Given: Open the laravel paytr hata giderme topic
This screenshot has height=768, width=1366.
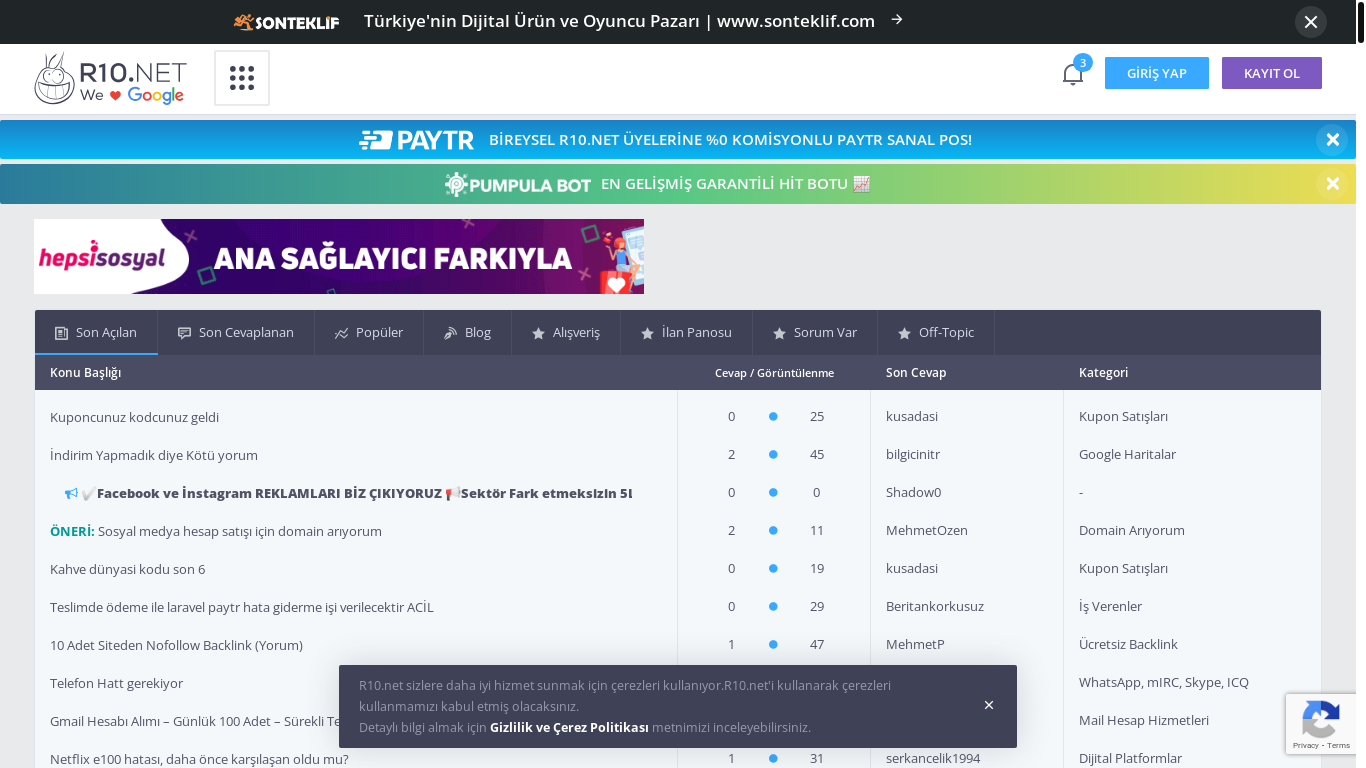Looking at the screenshot, I should 242,607.
